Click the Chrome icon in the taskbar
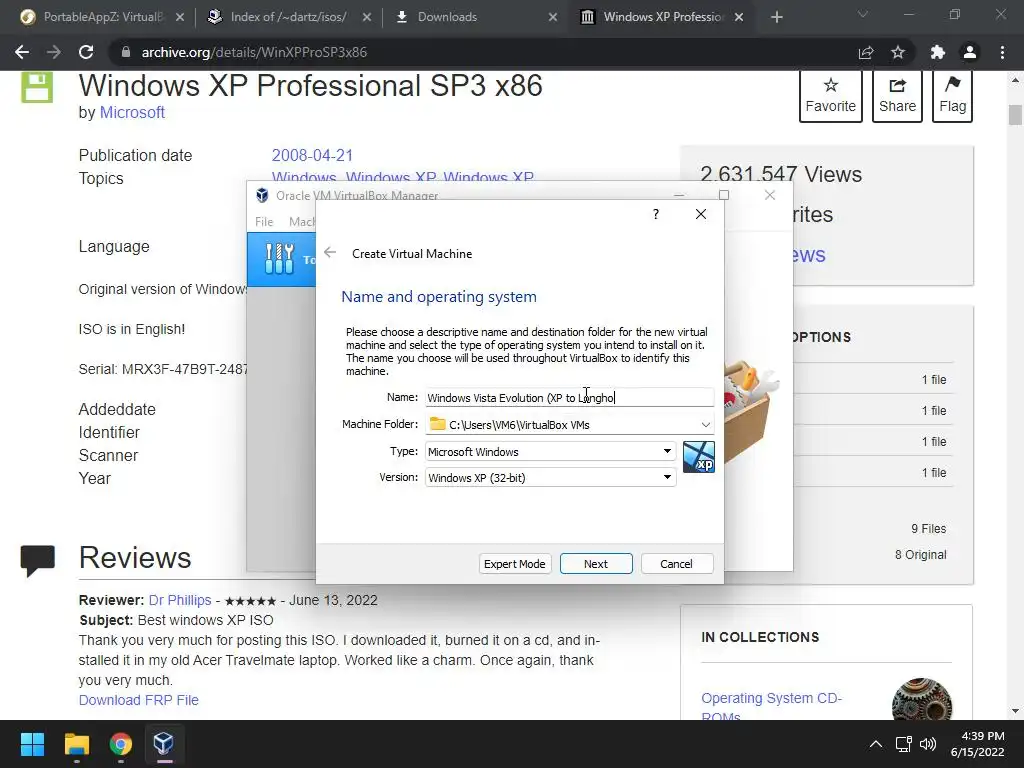1024x768 pixels. click(x=120, y=744)
